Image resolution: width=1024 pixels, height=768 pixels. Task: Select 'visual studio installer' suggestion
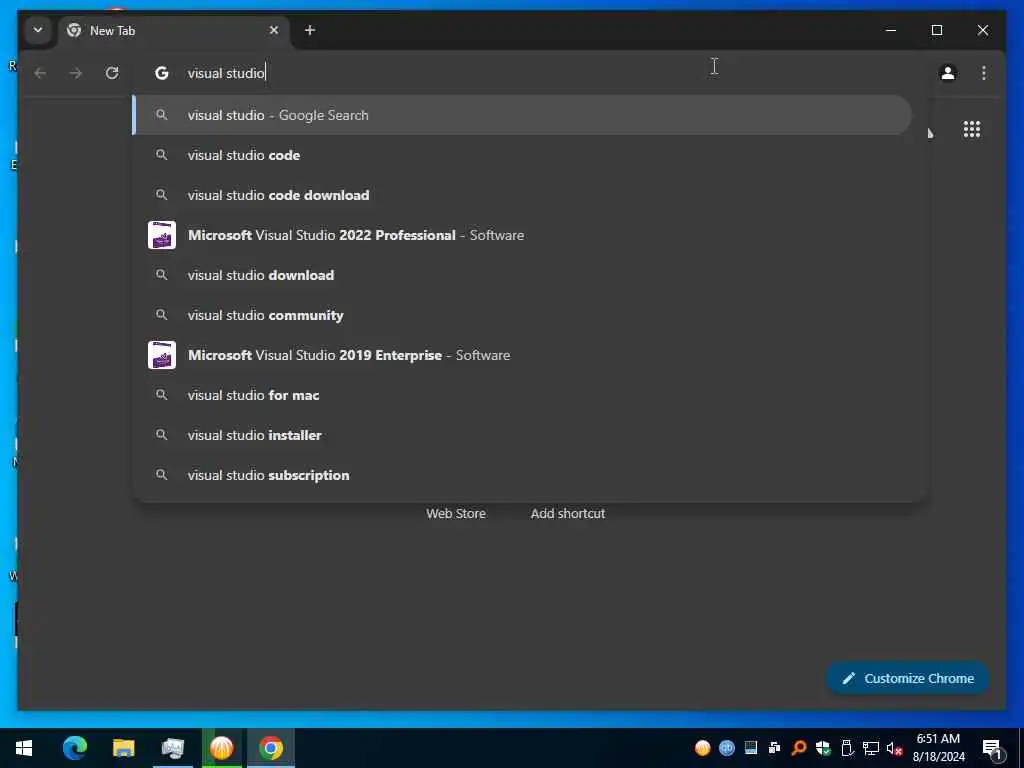(x=522, y=435)
